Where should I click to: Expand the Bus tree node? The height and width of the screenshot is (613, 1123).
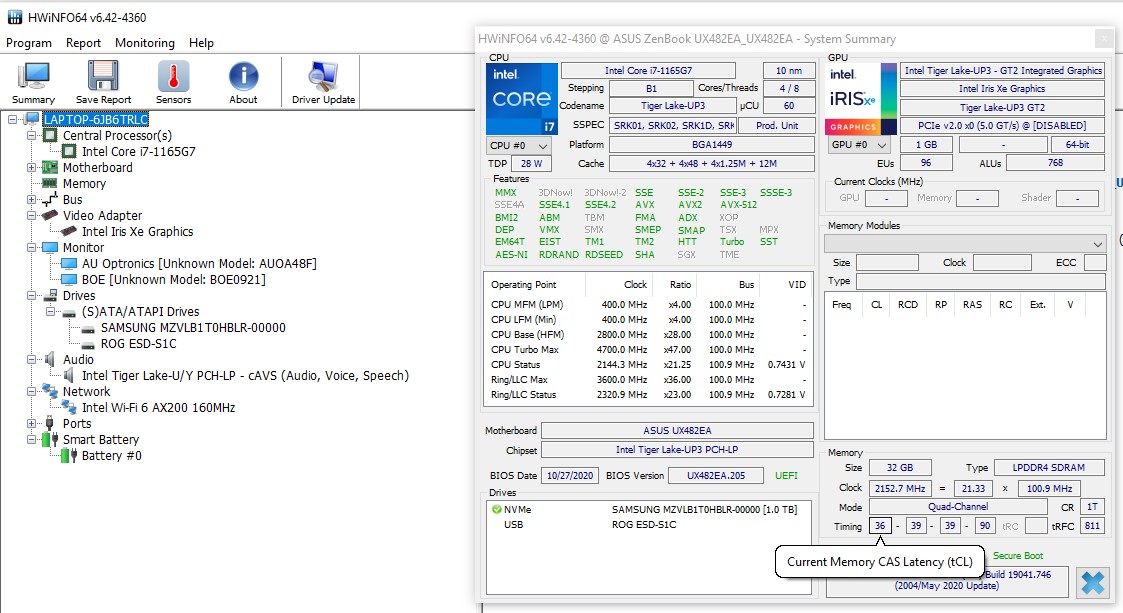32,200
